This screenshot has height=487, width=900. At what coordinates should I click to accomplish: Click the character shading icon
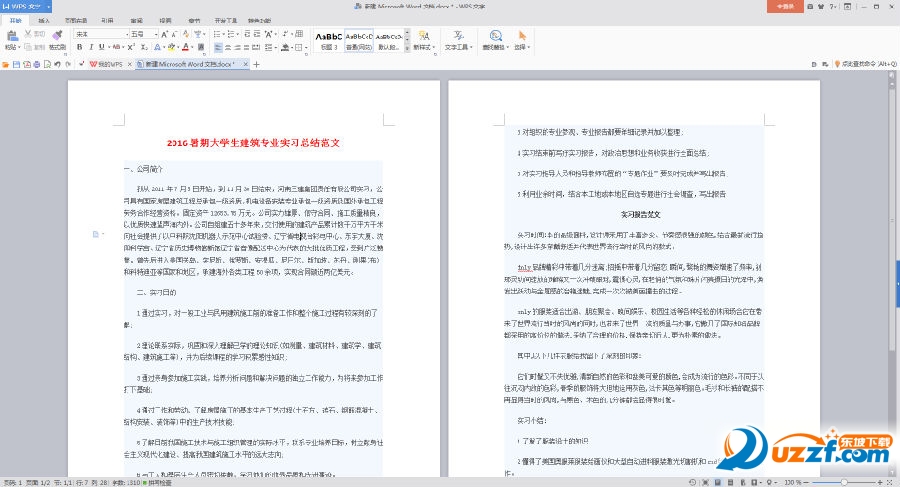tap(201, 47)
